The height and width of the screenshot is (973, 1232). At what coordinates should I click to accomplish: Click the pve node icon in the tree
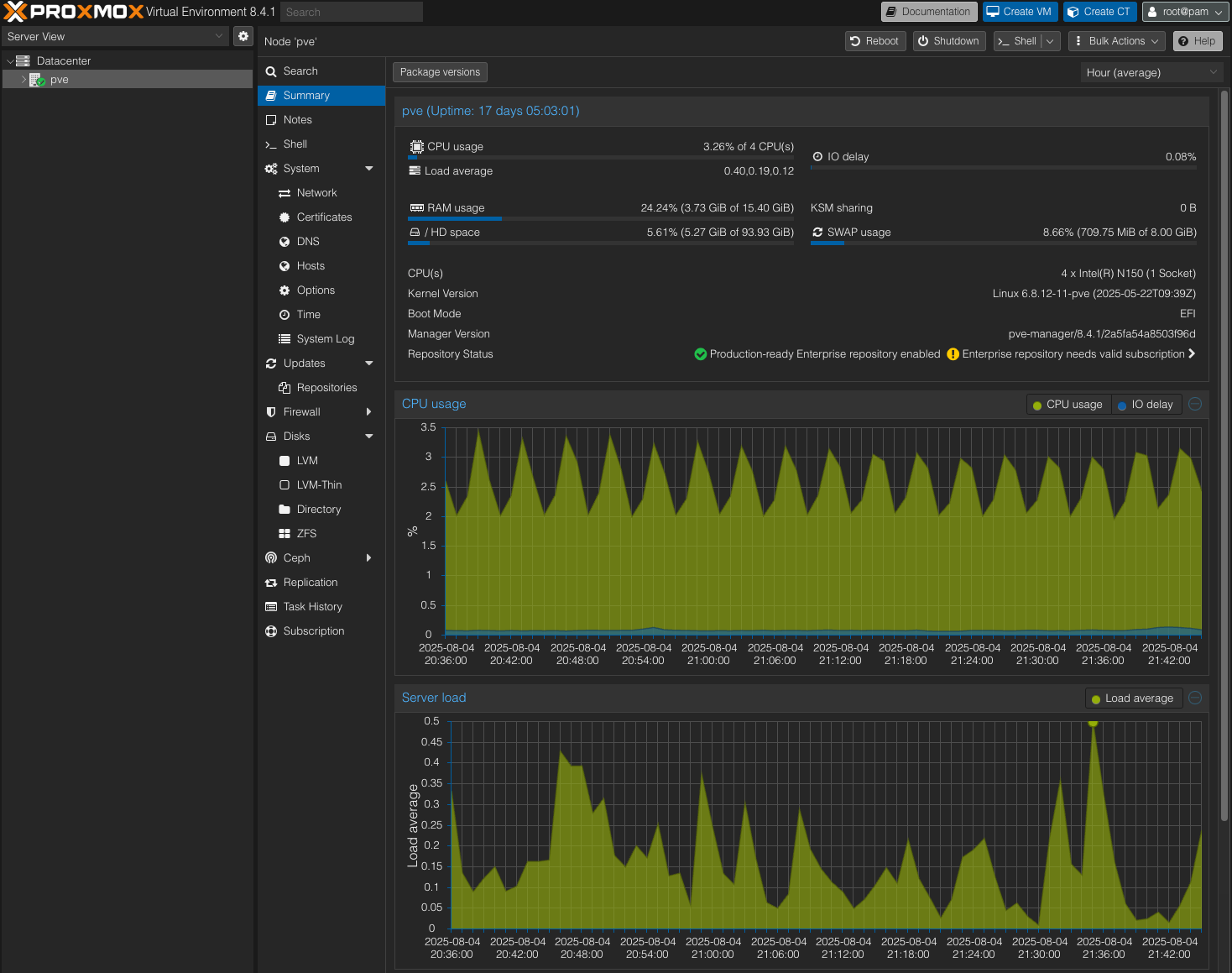tap(37, 80)
